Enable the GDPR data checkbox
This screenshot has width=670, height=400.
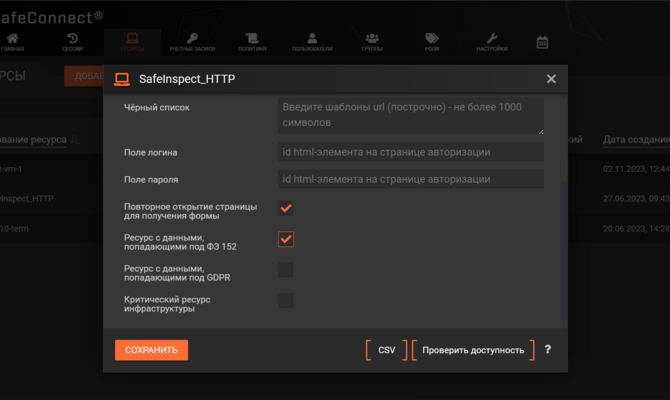[x=286, y=270]
